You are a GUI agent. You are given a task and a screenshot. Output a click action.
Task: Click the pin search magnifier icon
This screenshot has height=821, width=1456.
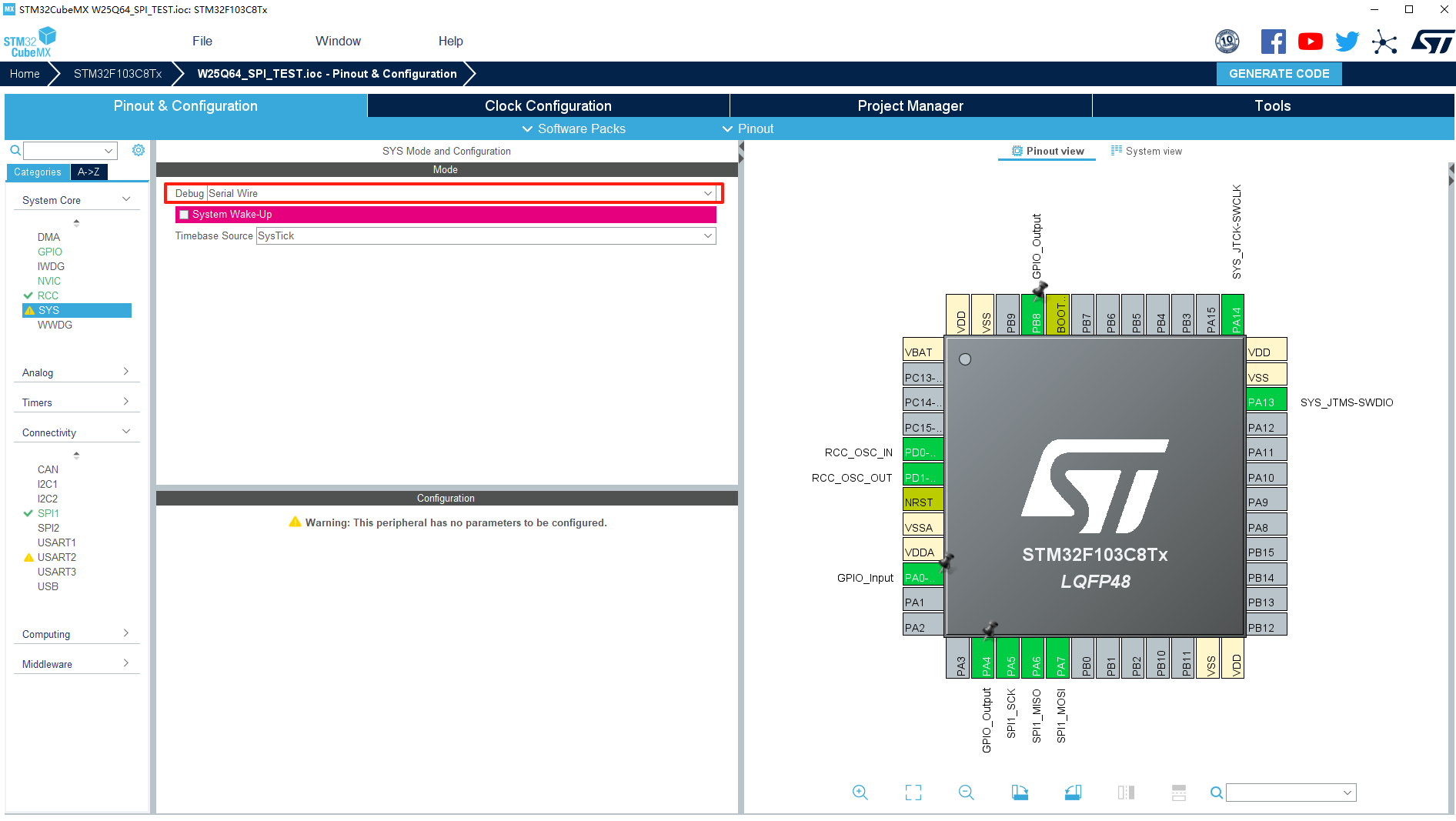click(1216, 793)
